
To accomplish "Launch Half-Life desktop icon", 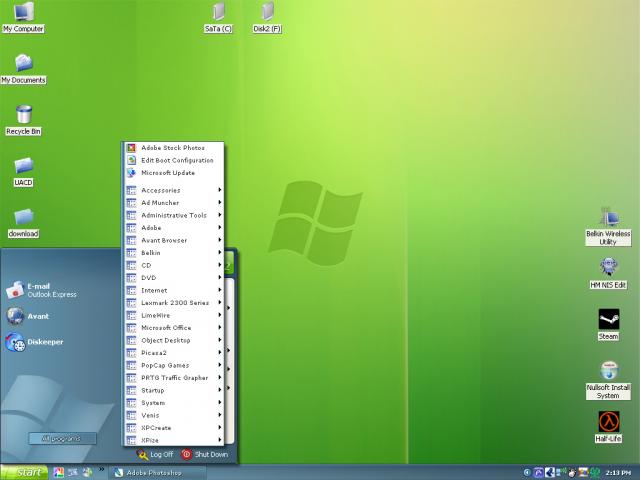I will click(x=608, y=427).
